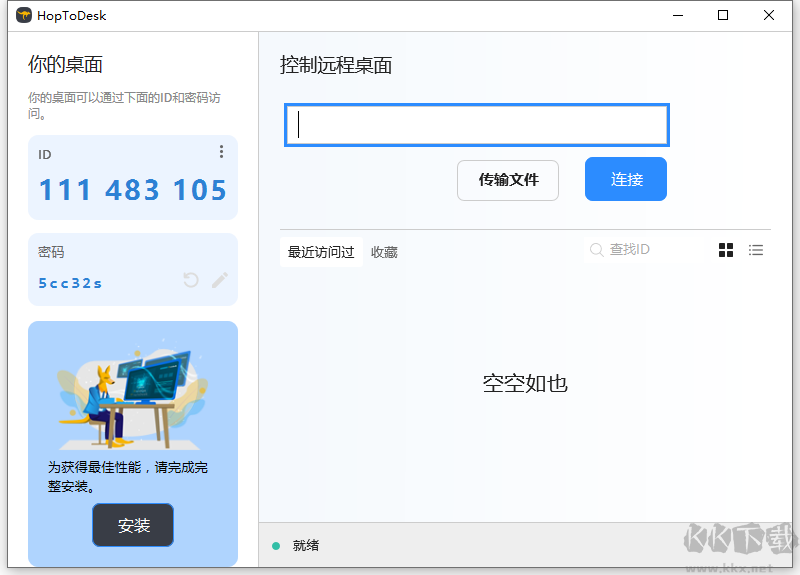The width and height of the screenshot is (800, 575).
Task: Close the HopToDesk window
Action: pyautogui.click(x=768, y=15)
